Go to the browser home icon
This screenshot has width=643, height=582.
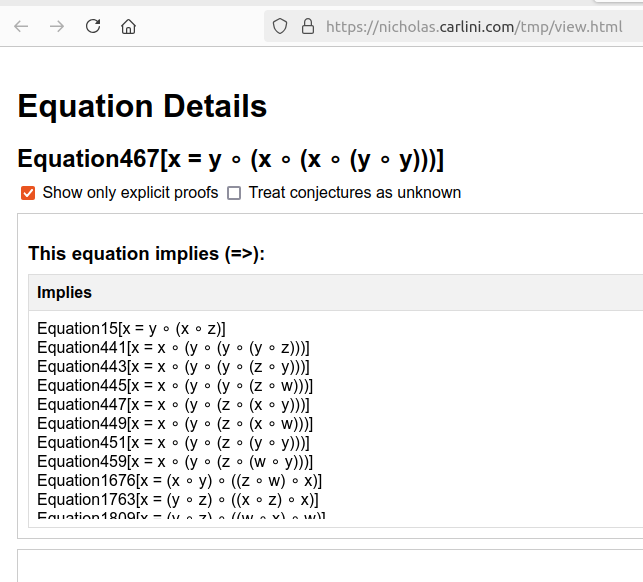(128, 27)
